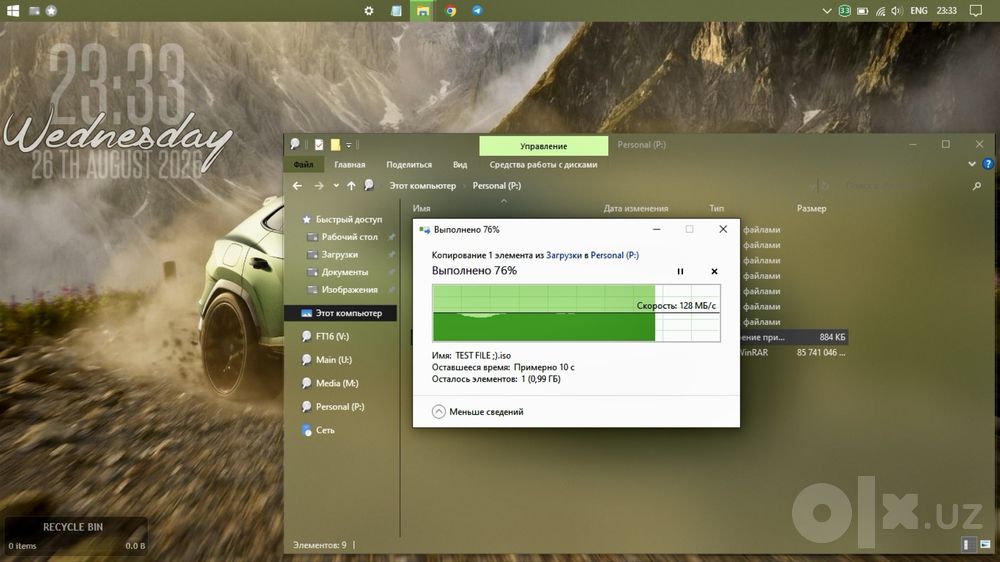Click the battery tray icon
This screenshot has height=562, width=1000.
862,11
